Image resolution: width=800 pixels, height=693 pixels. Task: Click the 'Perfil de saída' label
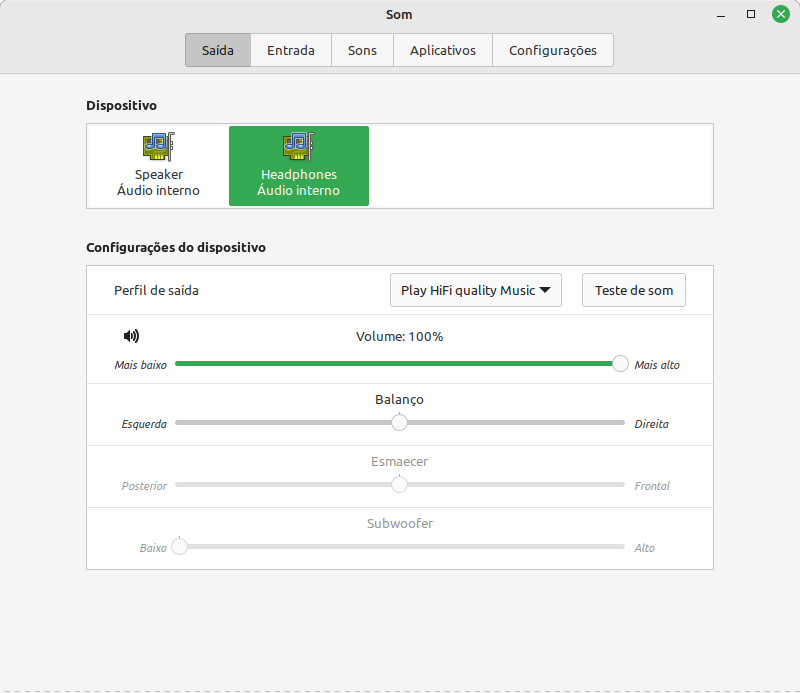156,290
